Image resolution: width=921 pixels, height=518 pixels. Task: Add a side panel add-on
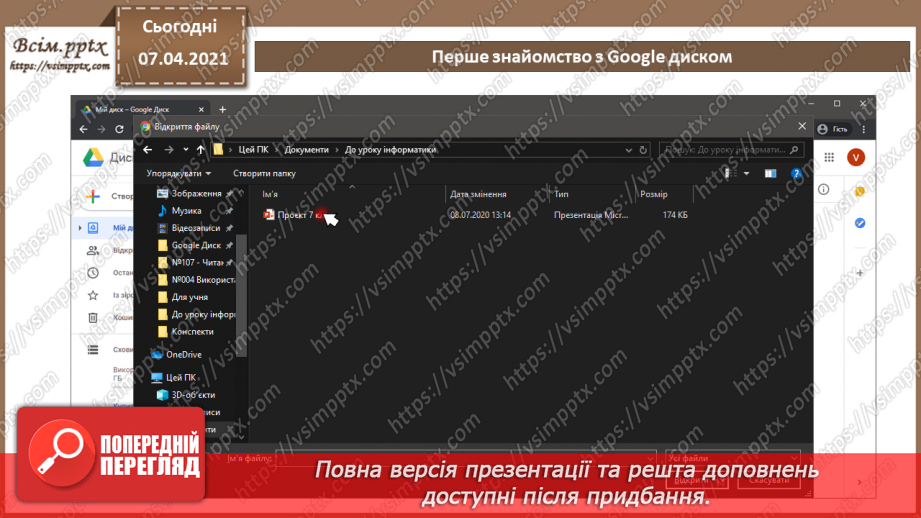pyautogui.click(x=860, y=273)
